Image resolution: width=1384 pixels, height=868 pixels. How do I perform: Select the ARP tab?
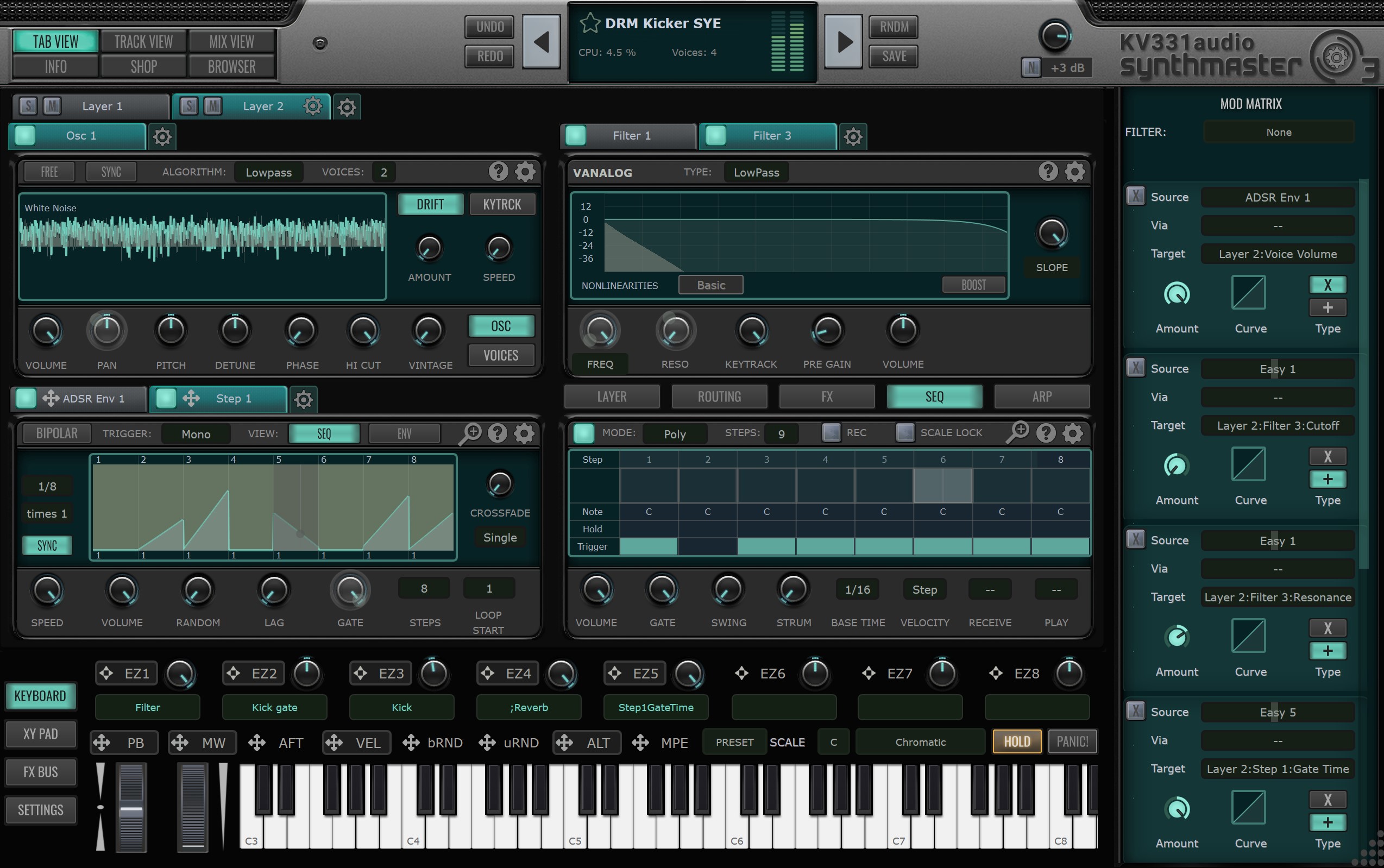coord(1041,397)
